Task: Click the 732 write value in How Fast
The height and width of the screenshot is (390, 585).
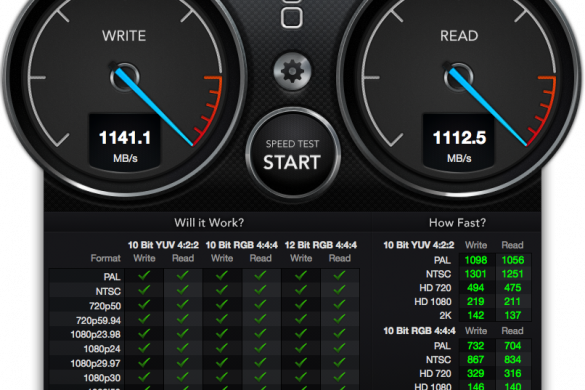Action: coord(476,346)
